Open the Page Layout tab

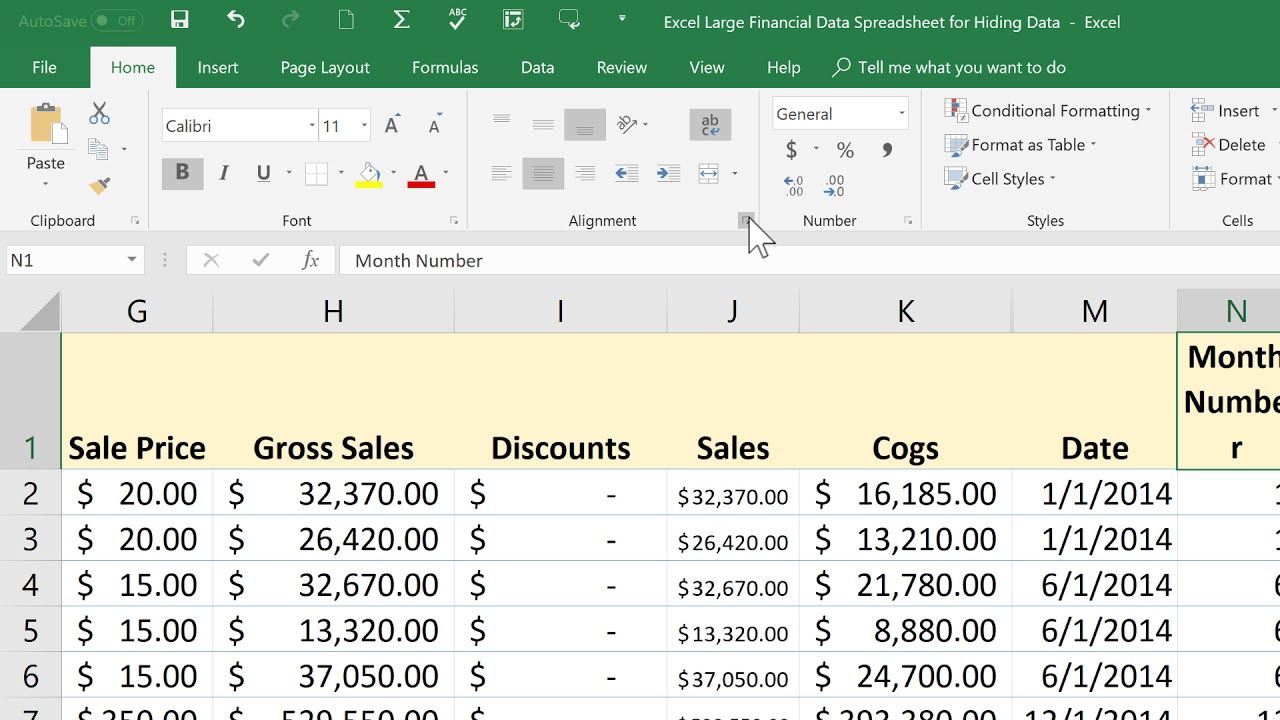(x=325, y=67)
